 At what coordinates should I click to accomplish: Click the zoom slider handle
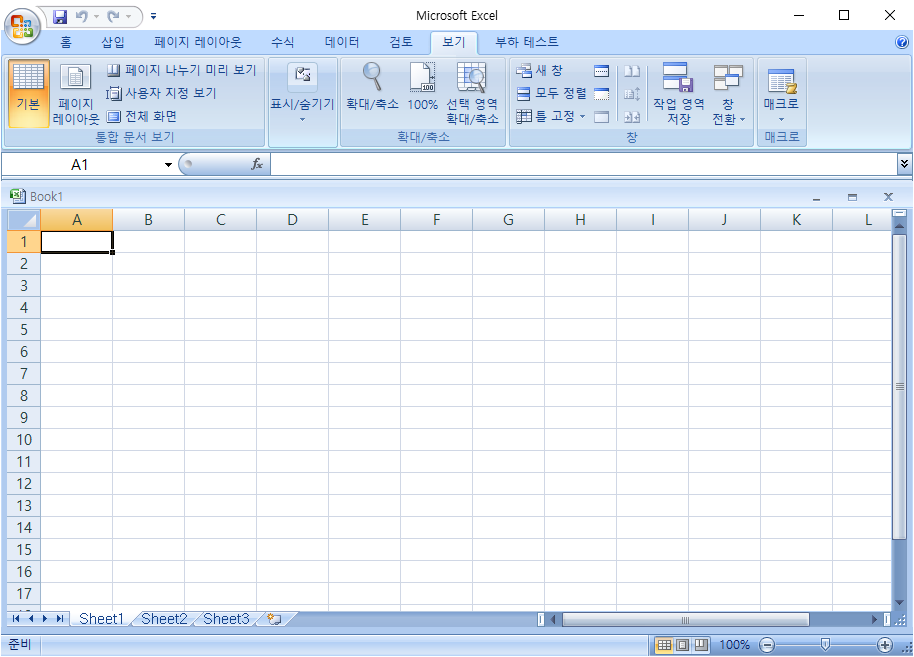(x=825, y=644)
